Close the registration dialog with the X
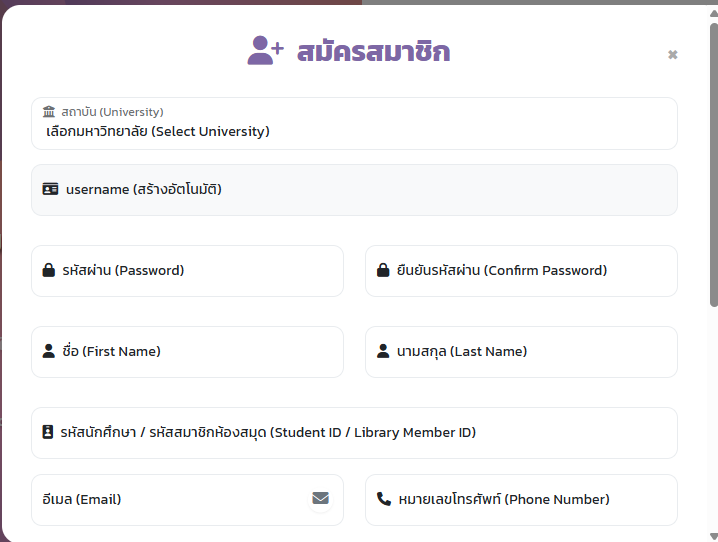The height and width of the screenshot is (542, 718). (673, 54)
